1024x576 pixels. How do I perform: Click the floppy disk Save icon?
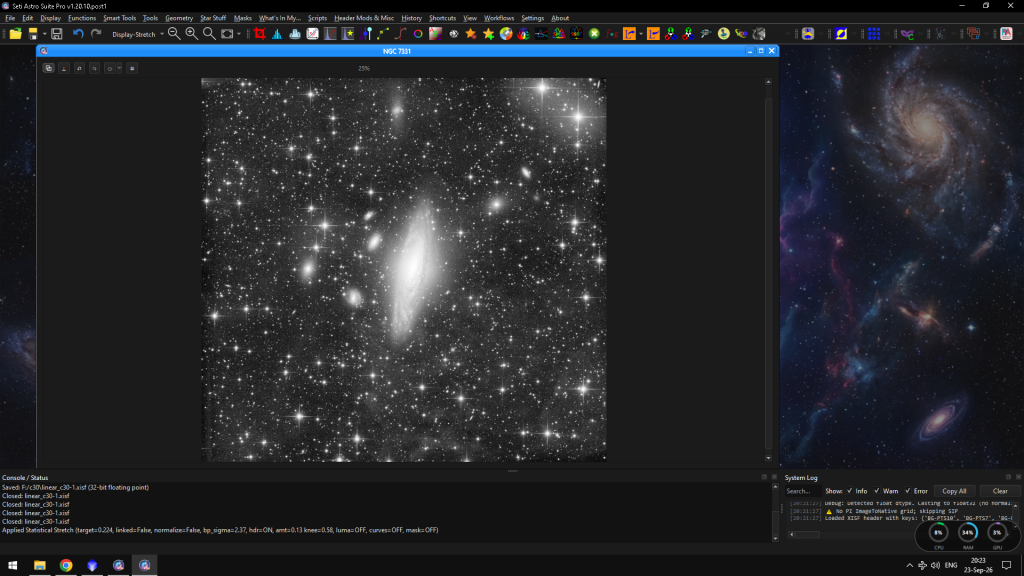[57, 34]
